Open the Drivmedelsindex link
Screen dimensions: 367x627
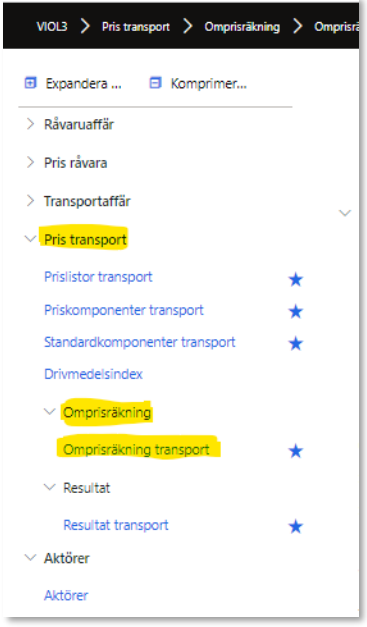coord(93,374)
